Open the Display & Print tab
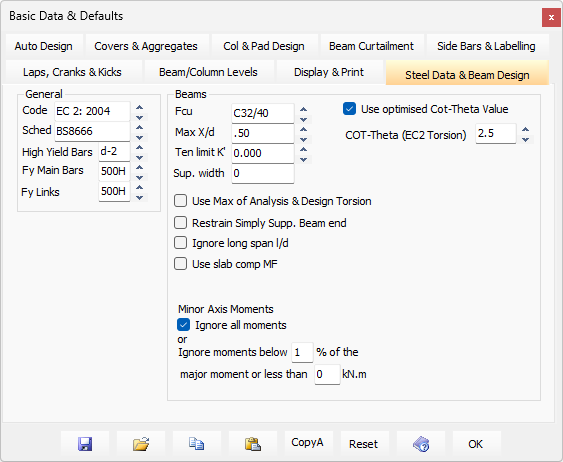Viewport: 563px width, 462px height. point(329,72)
